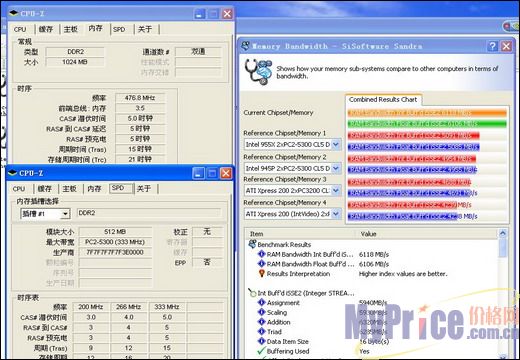Click lower CPU-Z title bar icon

pyautogui.click(x=12, y=173)
